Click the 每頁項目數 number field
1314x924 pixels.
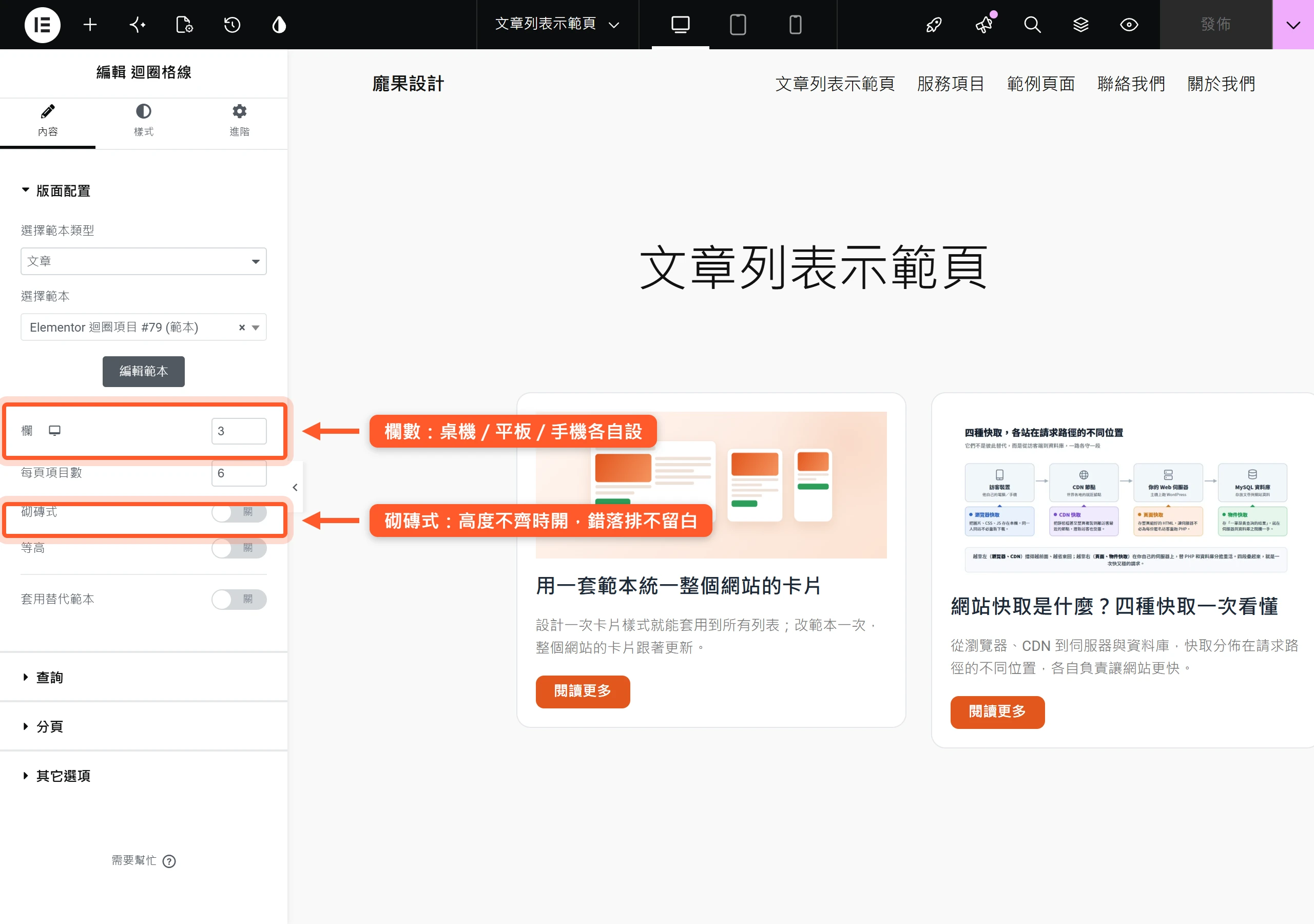point(239,473)
